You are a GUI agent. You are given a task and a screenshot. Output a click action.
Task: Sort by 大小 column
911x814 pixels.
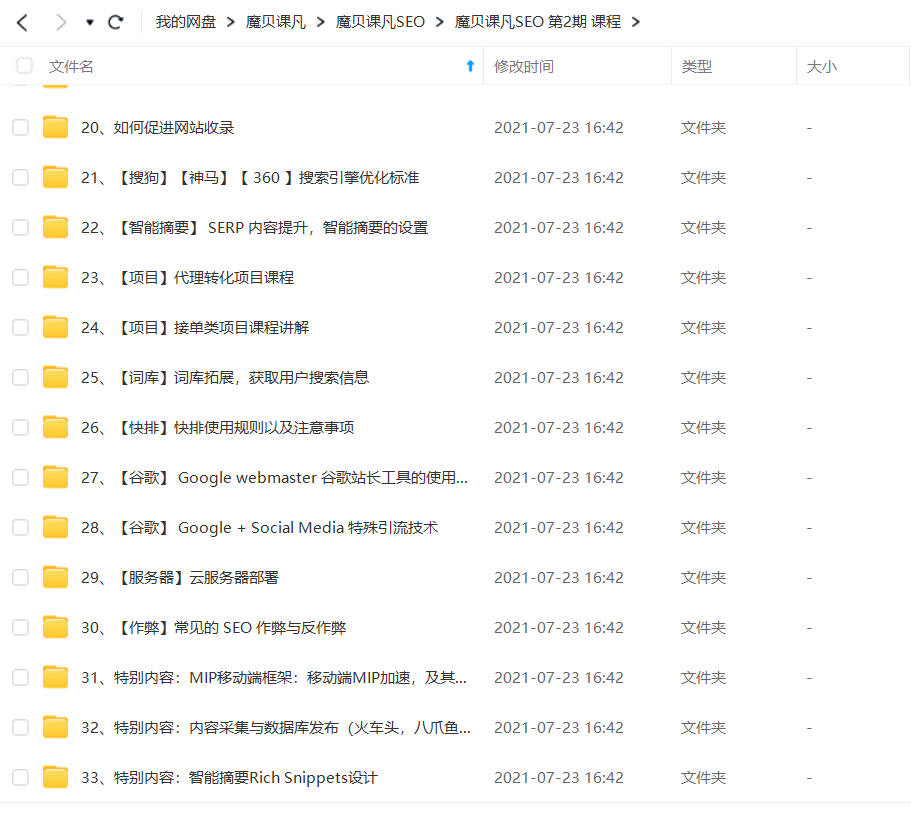pyautogui.click(x=822, y=66)
